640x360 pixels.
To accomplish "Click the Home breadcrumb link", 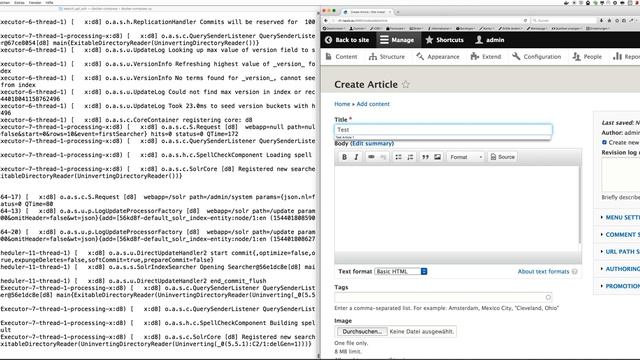I will 342,104.
